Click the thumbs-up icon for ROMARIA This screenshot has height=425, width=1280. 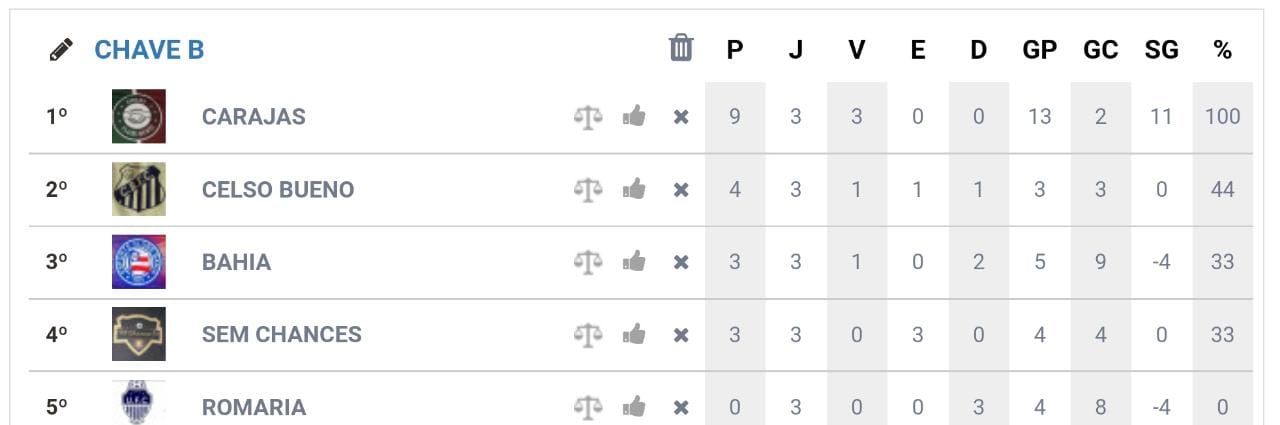click(634, 407)
